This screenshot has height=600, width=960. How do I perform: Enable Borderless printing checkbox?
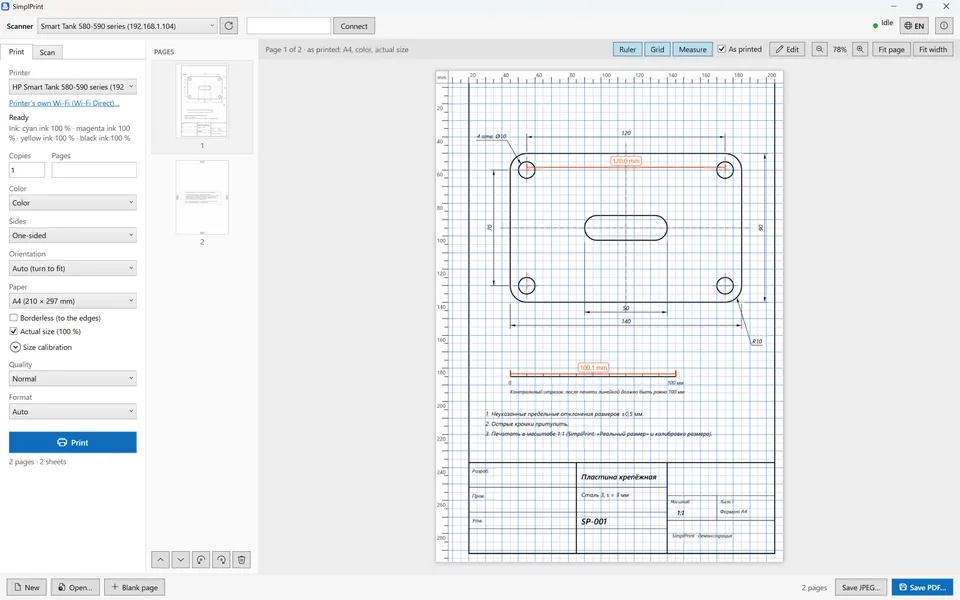(13, 318)
